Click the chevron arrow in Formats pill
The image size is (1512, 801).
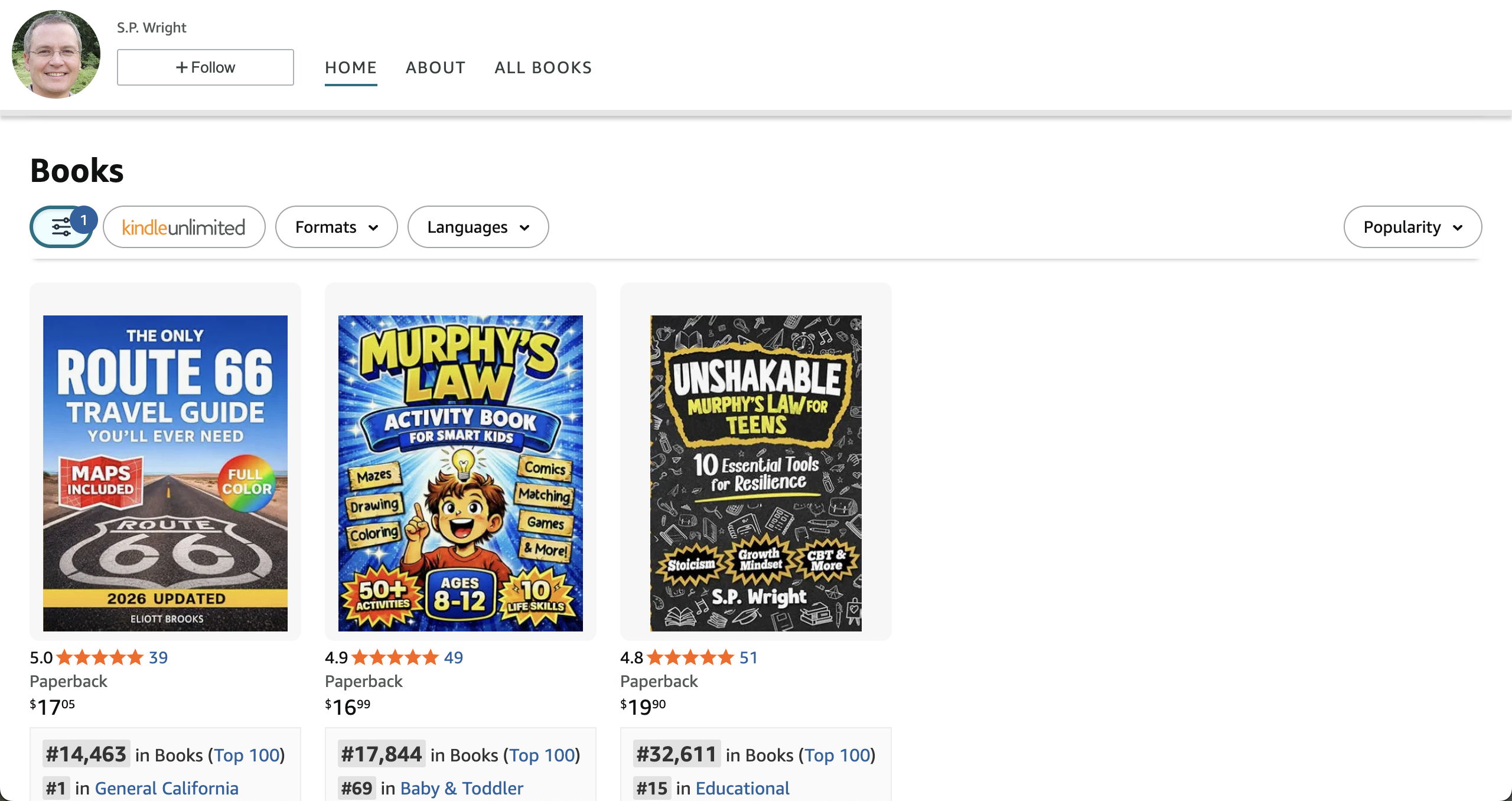pos(373,227)
